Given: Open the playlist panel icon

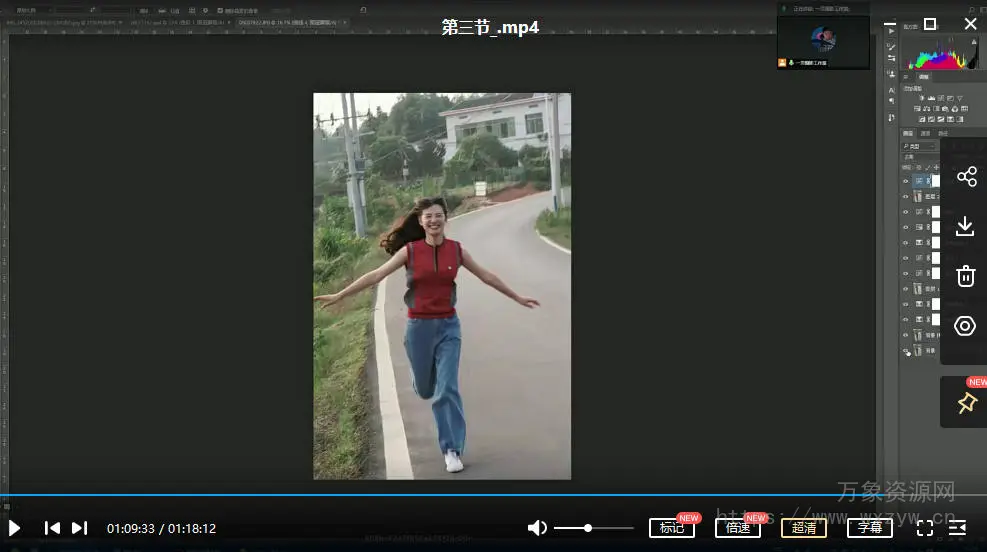Looking at the screenshot, I should tap(958, 528).
